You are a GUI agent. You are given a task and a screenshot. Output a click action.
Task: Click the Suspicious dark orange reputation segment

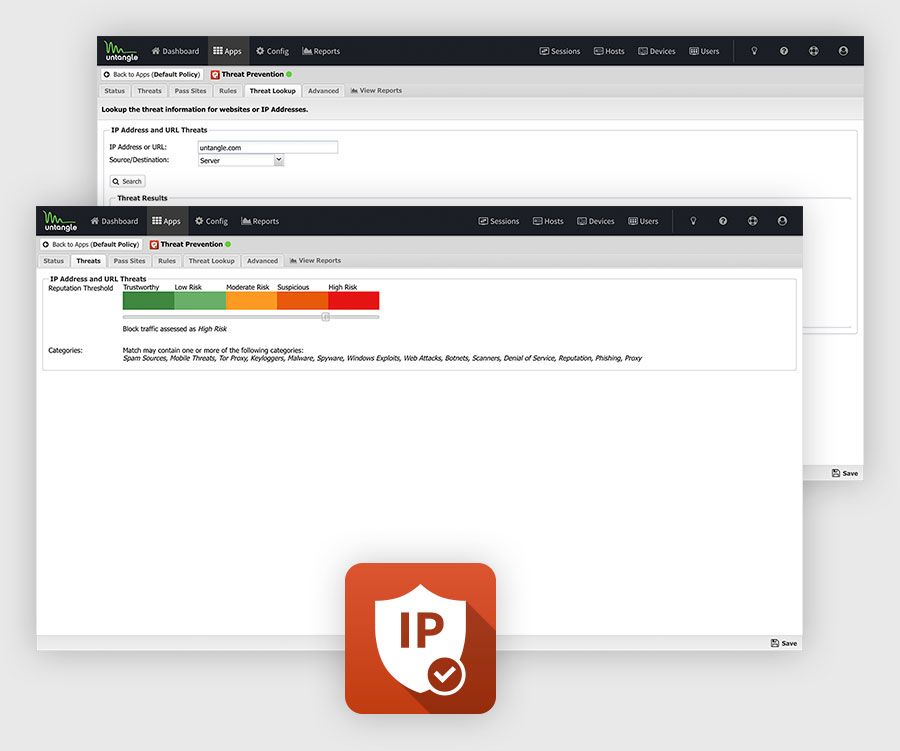tap(302, 300)
